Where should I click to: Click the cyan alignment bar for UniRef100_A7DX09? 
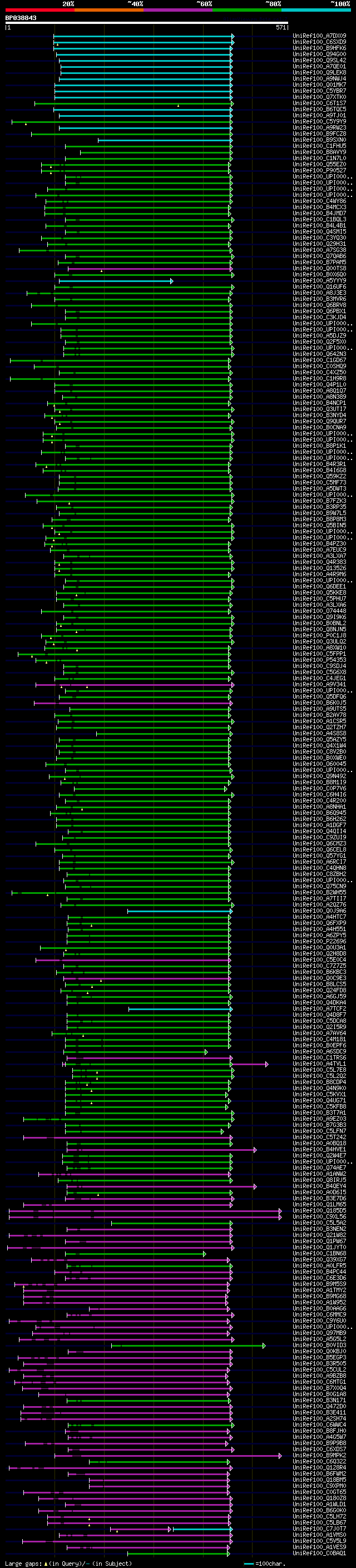coord(143,36)
